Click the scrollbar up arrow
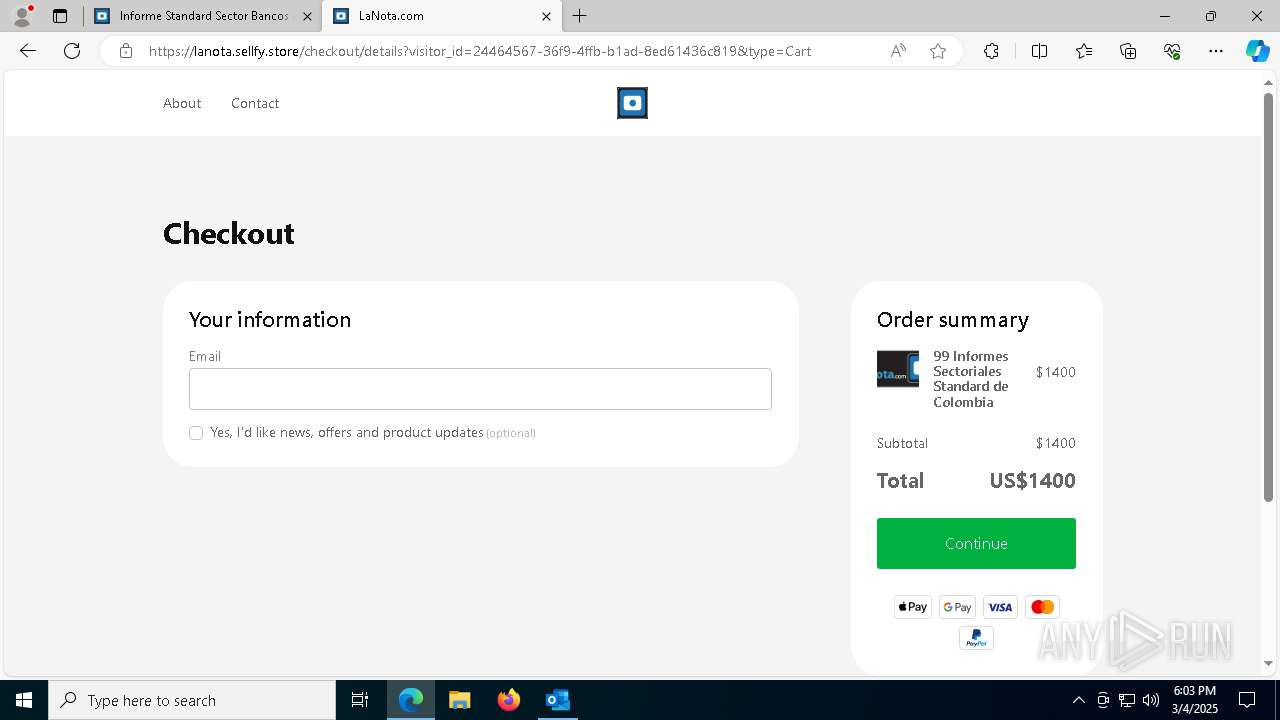1280x720 pixels. [1268, 82]
